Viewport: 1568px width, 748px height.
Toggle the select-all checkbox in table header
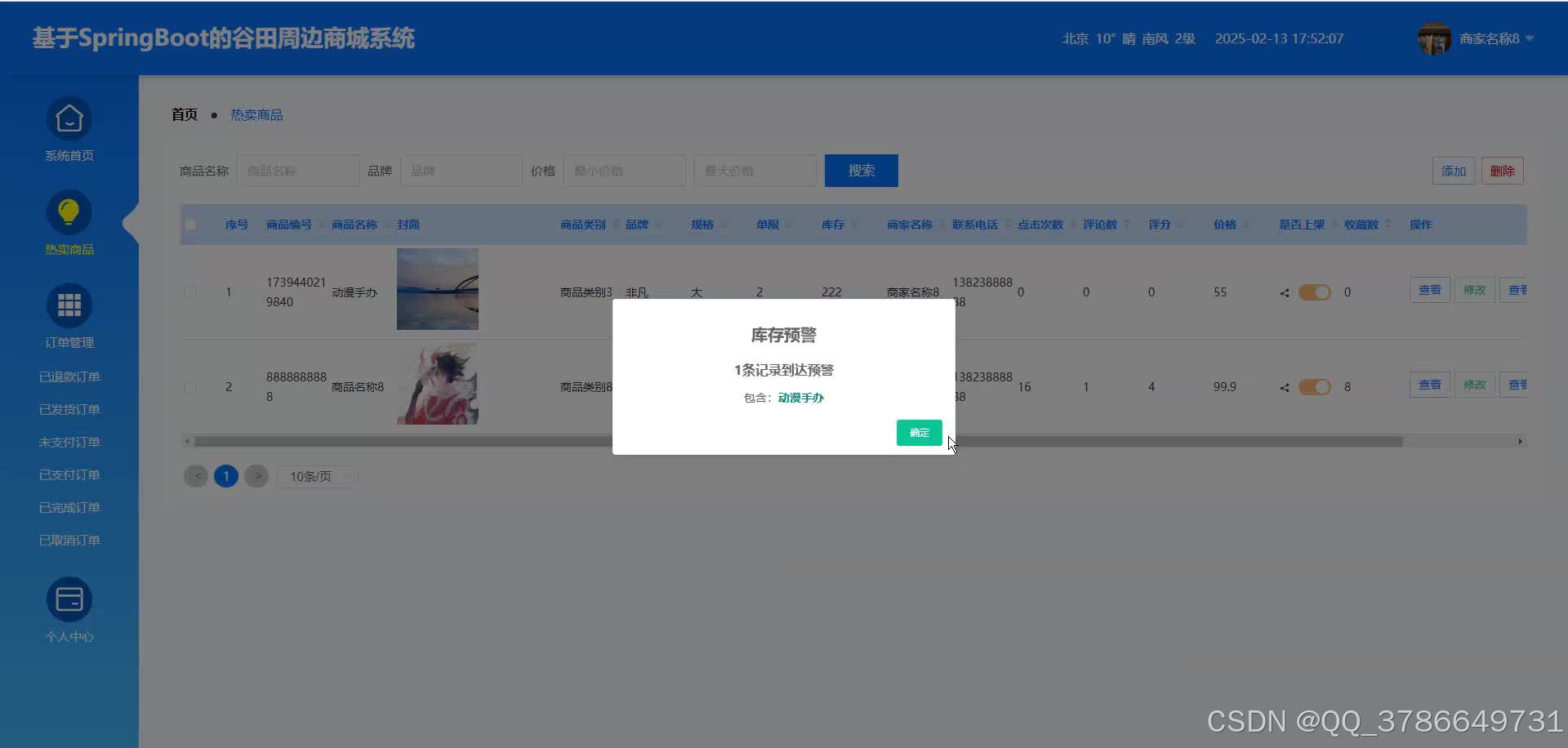(191, 224)
